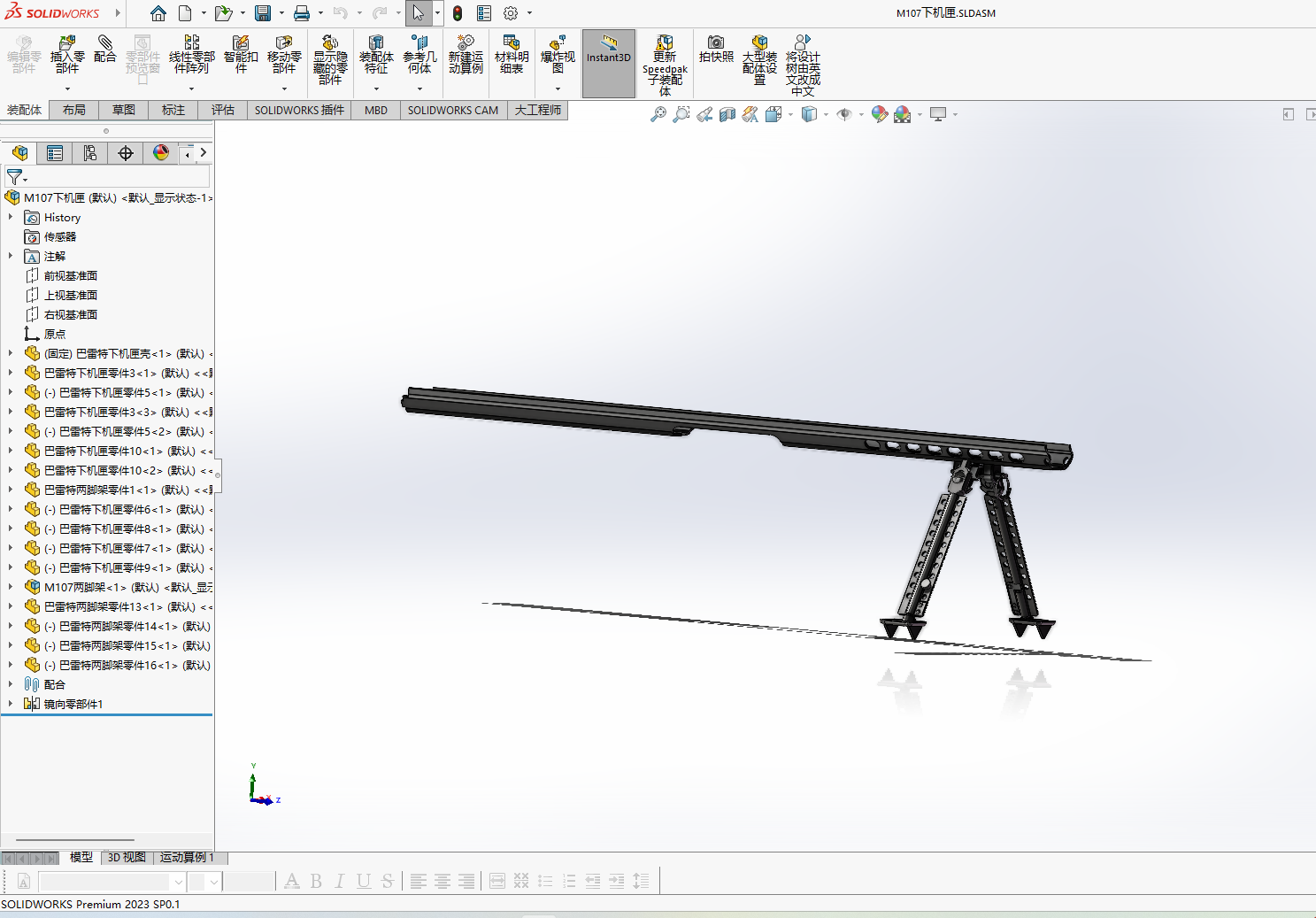Viewport: 1316px width, 918px height.
Task: Open 装配体特征 (Assembly Features) tool
Action: click(x=376, y=55)
